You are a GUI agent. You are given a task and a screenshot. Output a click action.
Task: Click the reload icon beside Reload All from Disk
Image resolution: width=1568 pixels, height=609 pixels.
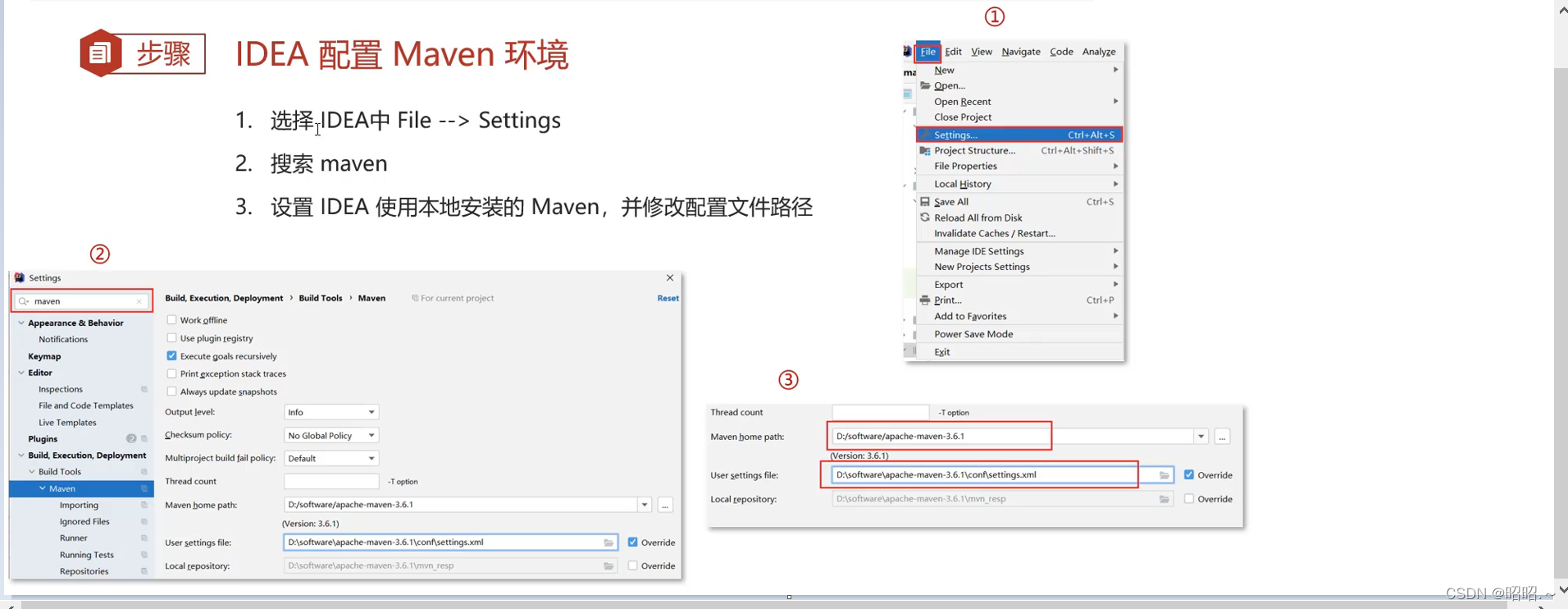point(925,217)
